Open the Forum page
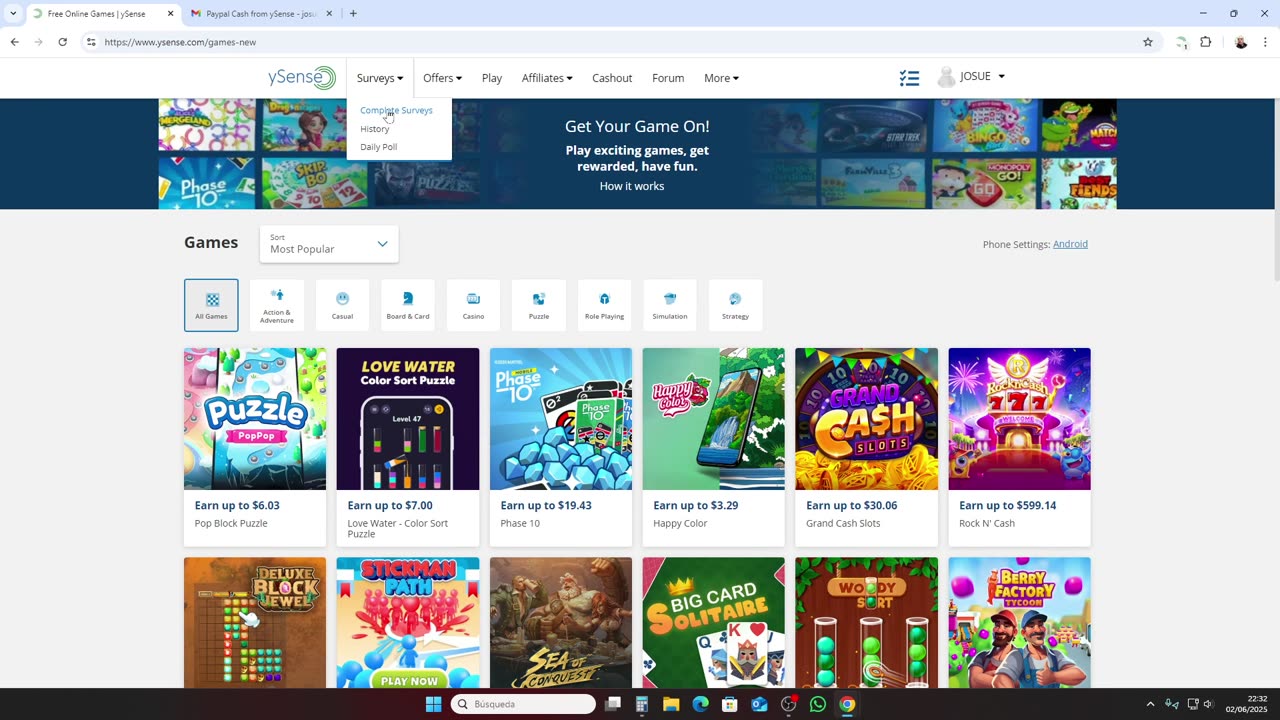 [668, 78]
